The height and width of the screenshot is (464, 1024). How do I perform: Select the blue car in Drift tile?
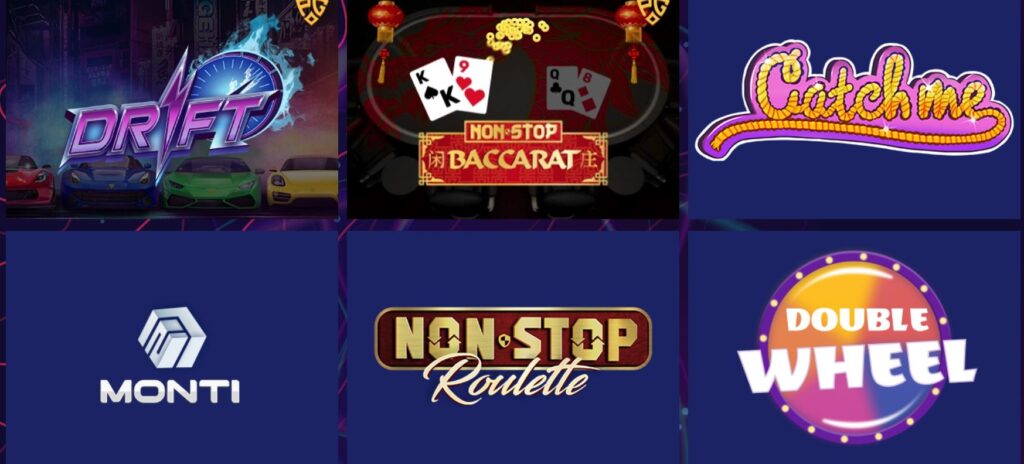(x=108, y=182)
